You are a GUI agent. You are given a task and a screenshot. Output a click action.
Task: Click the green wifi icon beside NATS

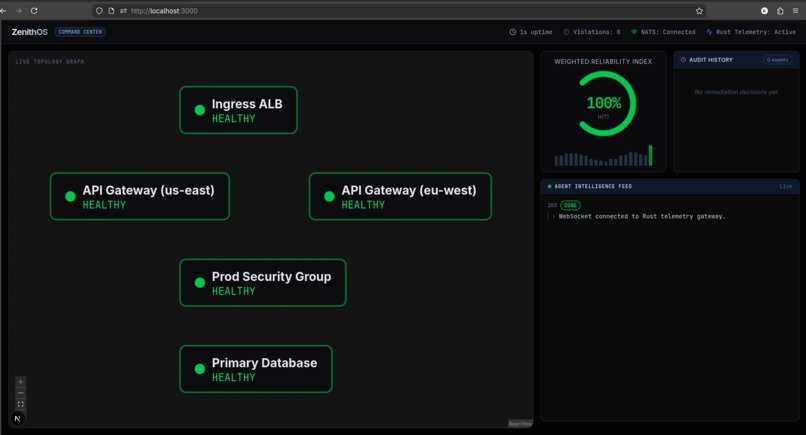click(x=634, y=32)
